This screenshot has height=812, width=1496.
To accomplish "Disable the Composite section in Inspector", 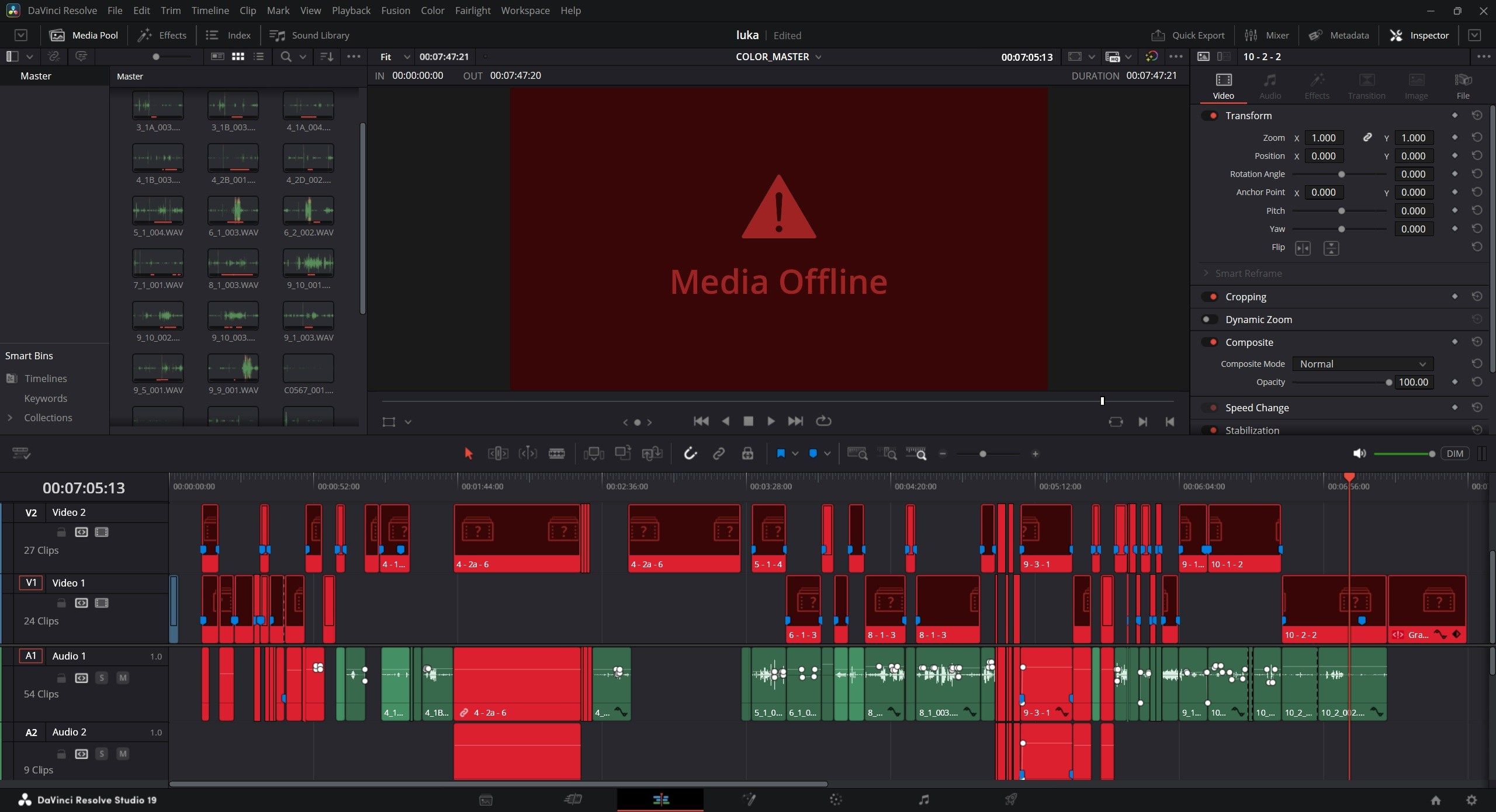I will pos(1210,342).
